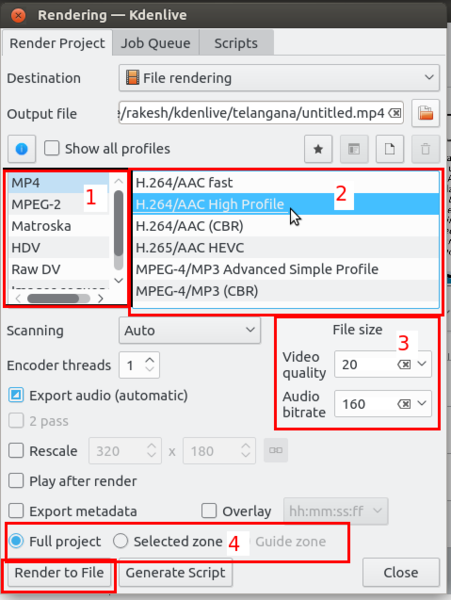Click the Render to File button
Image resolution: width=451 pixels, height=600 pixels.
pos(59,573)
